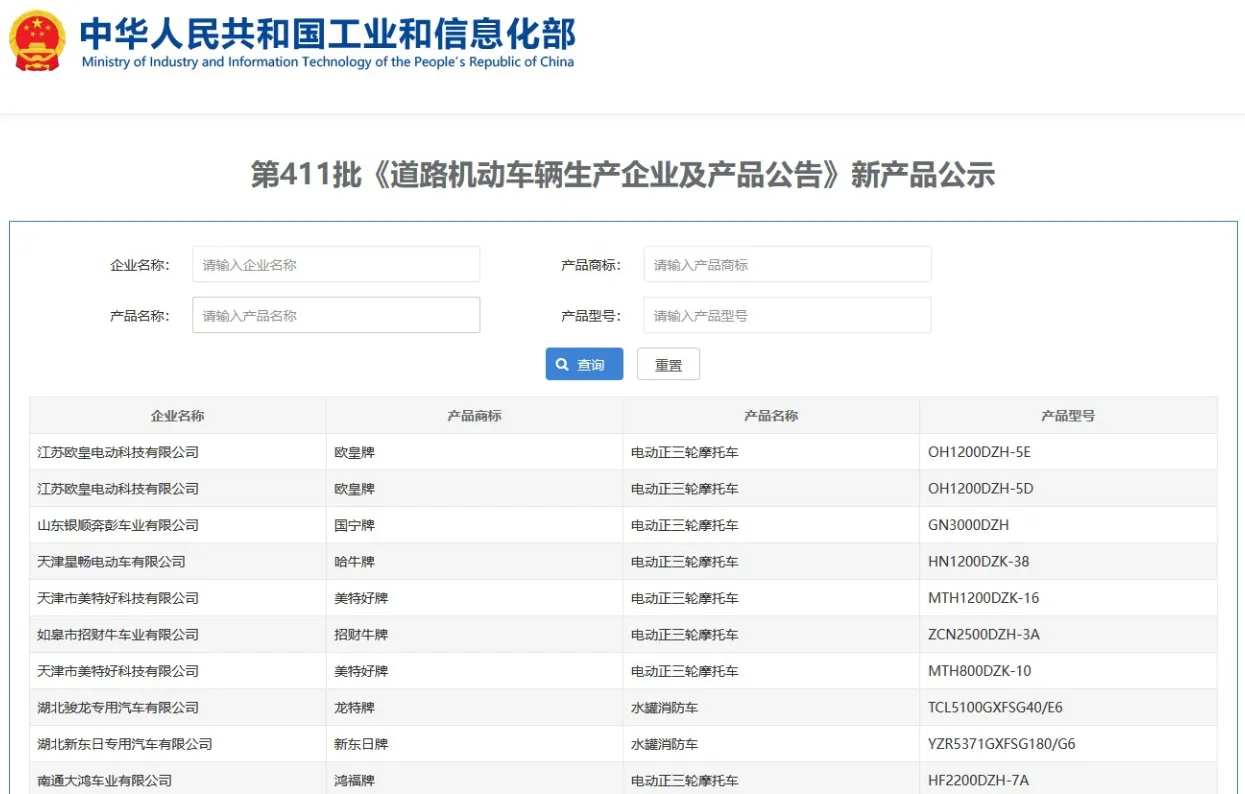This screenshot has height=794, width=1245.
Task: Click the 龙特牌 trademark cell
Action: pyautogui.click(x=475, y=708)
